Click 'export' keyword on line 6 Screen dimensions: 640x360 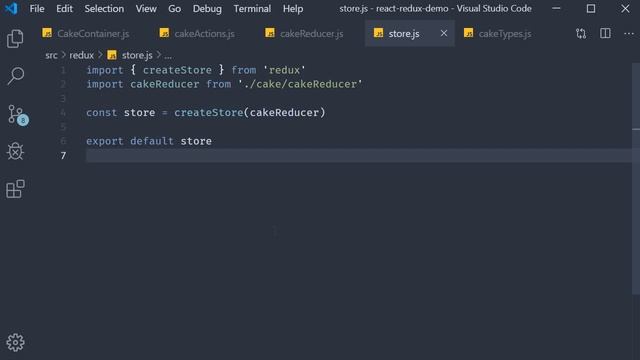pos(104,141)
